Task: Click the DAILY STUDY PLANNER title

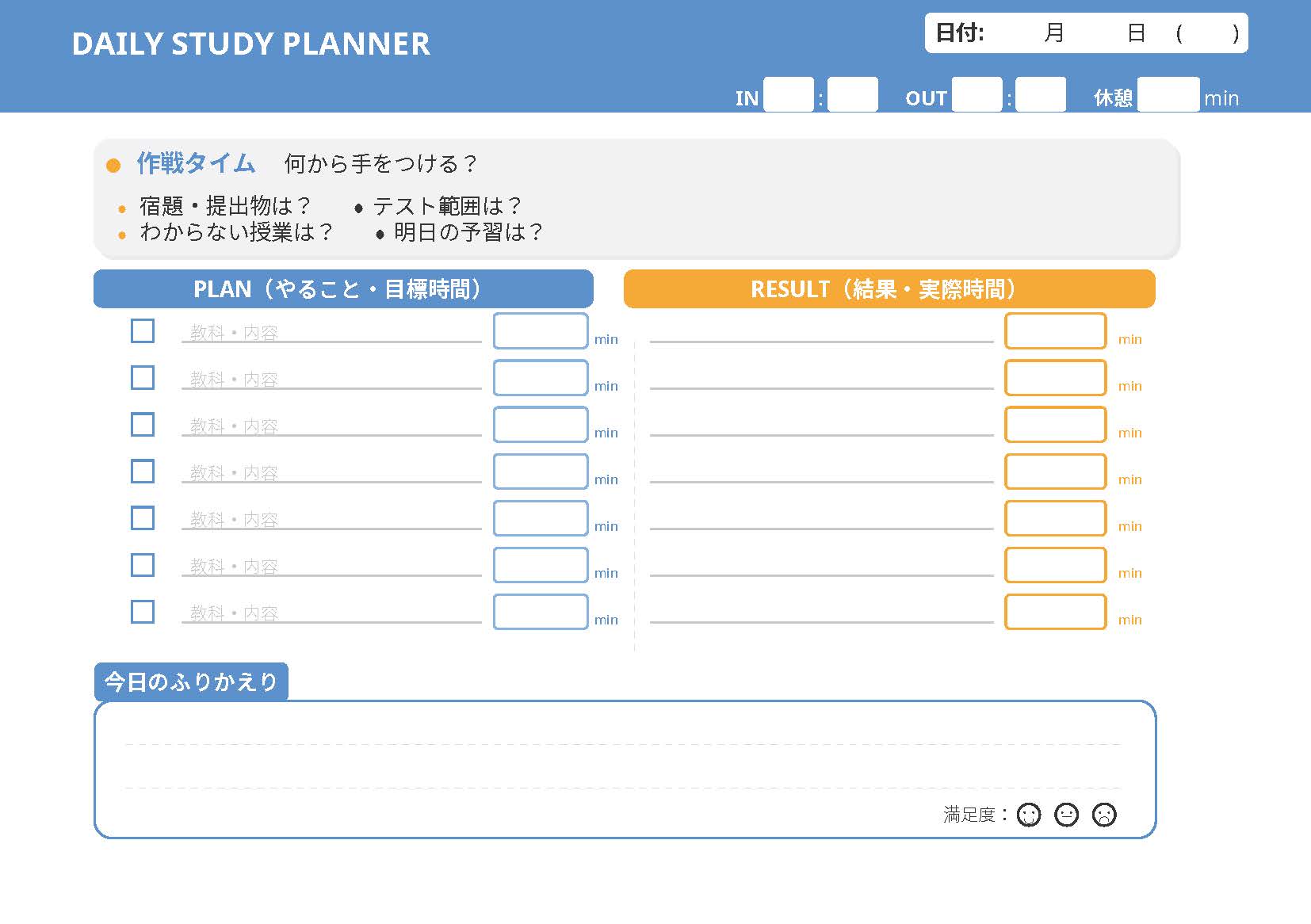Action: tap(250, 44)
